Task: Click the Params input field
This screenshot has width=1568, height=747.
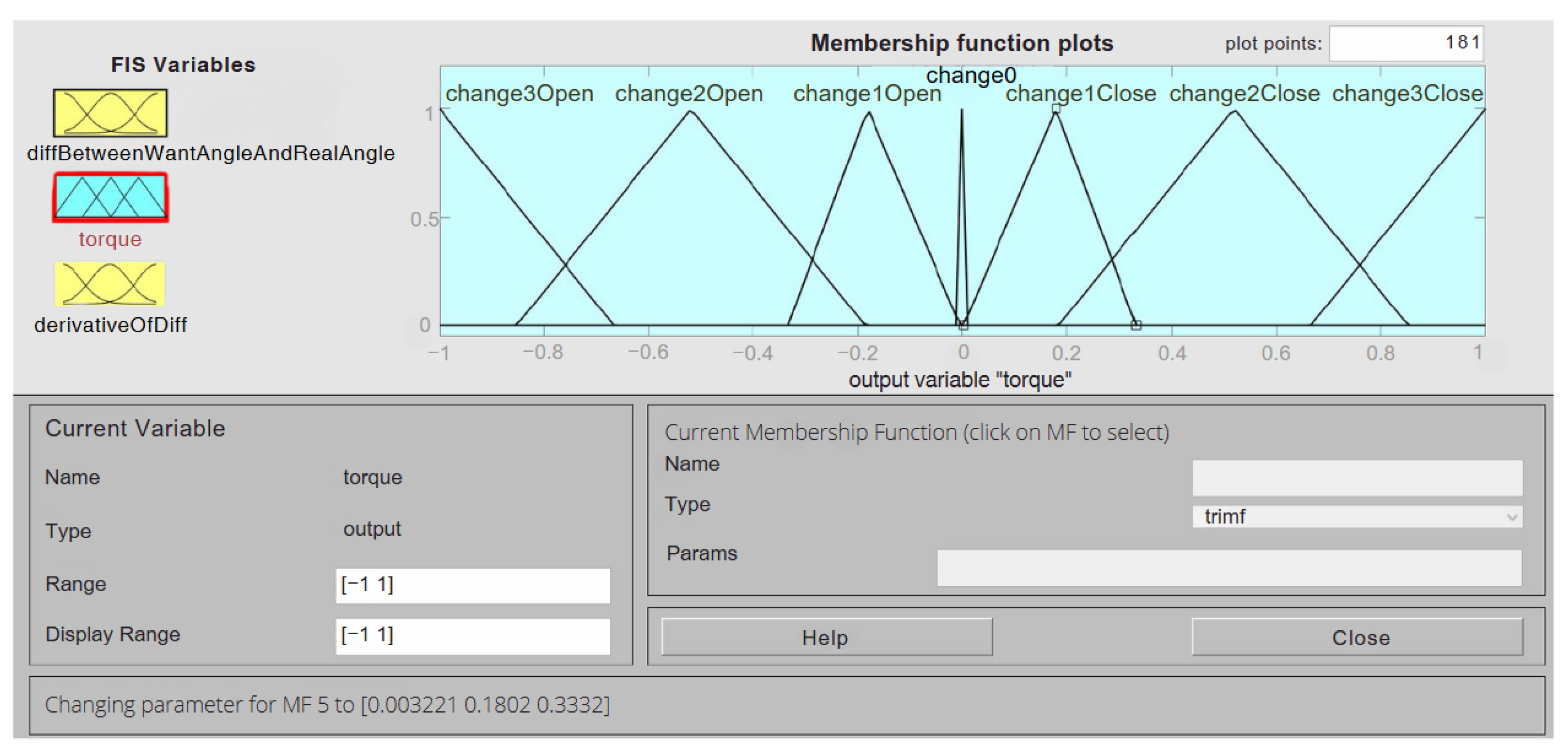Action: tap(1229, 568)
